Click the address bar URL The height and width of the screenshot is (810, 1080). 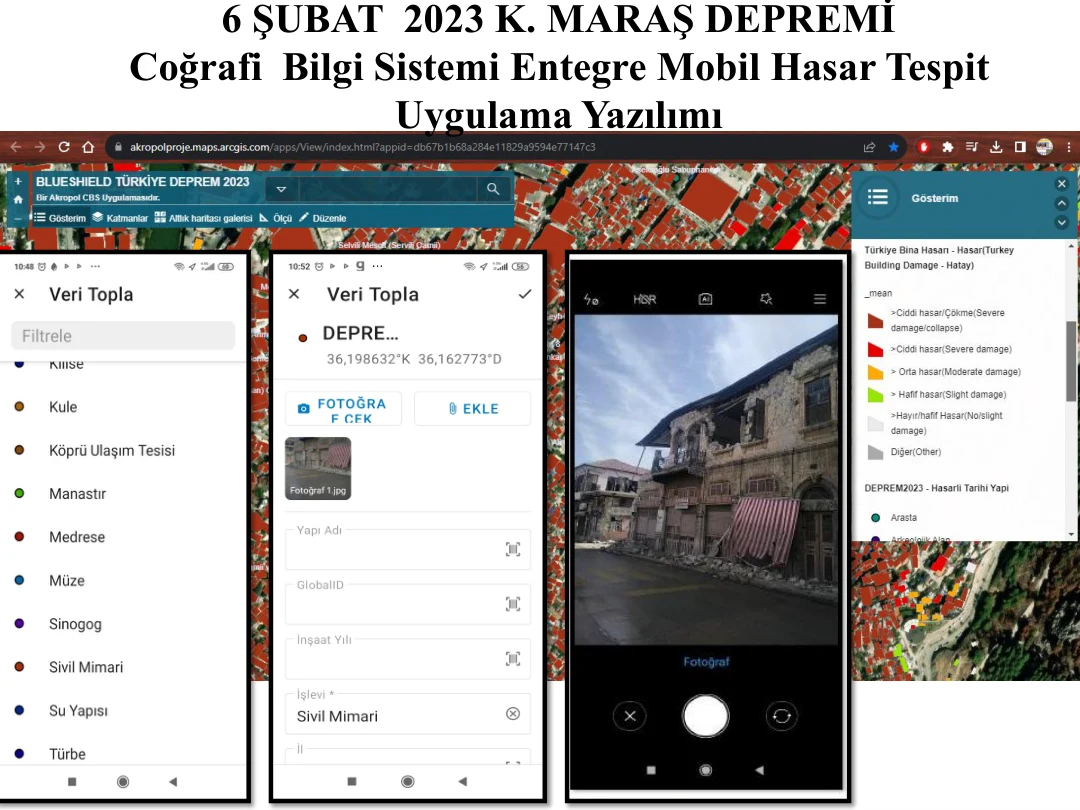pyautogui.click(x=362, y=147)
